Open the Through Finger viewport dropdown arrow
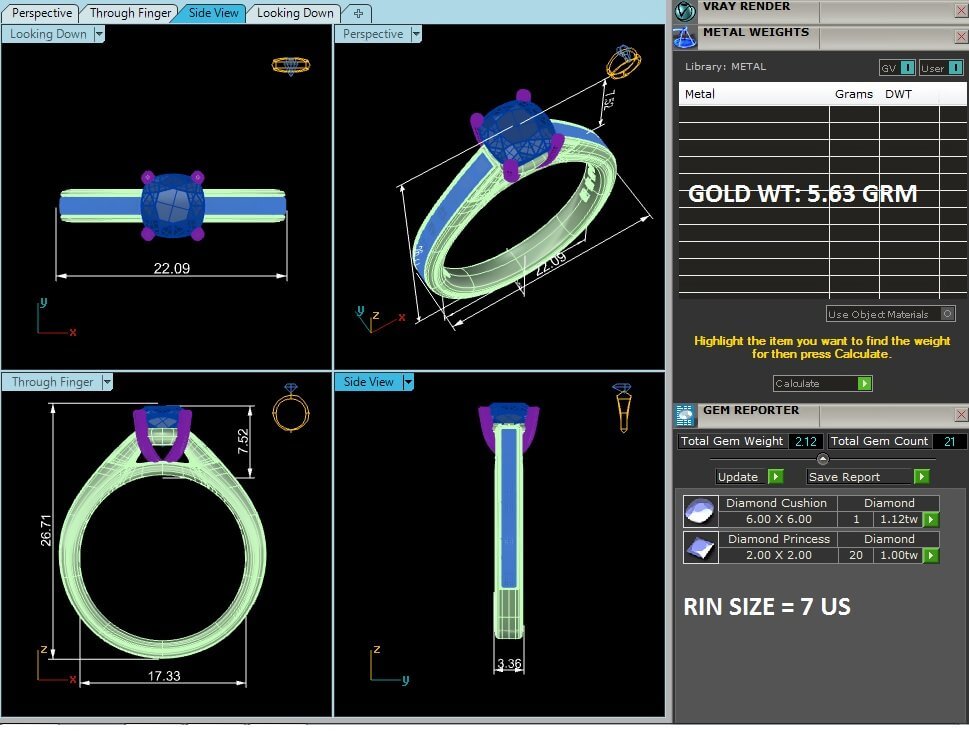This screenshot has height=731, width=969. [106, 382]
